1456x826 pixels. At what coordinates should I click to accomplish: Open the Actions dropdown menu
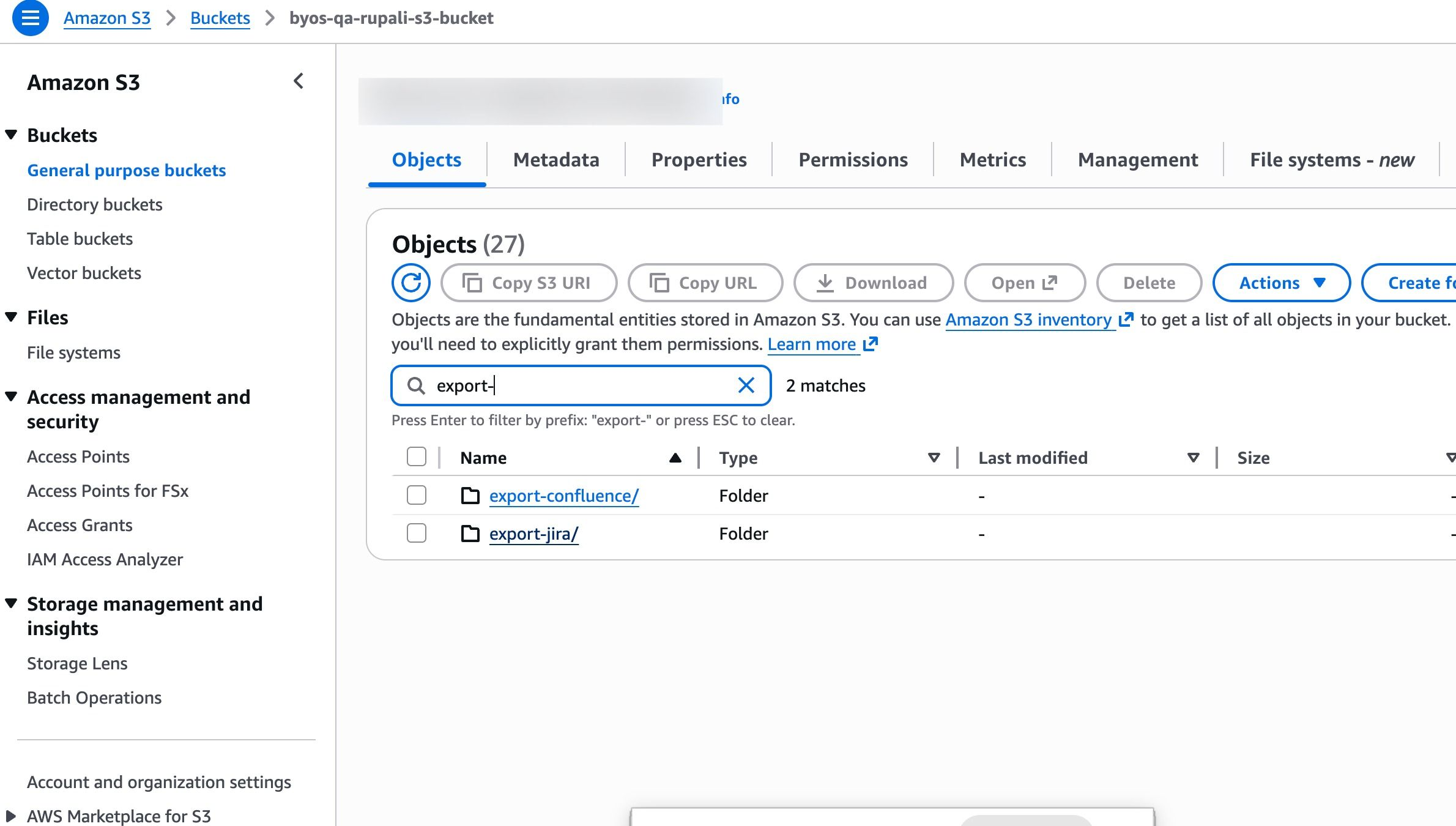[x=1282, y=283]
